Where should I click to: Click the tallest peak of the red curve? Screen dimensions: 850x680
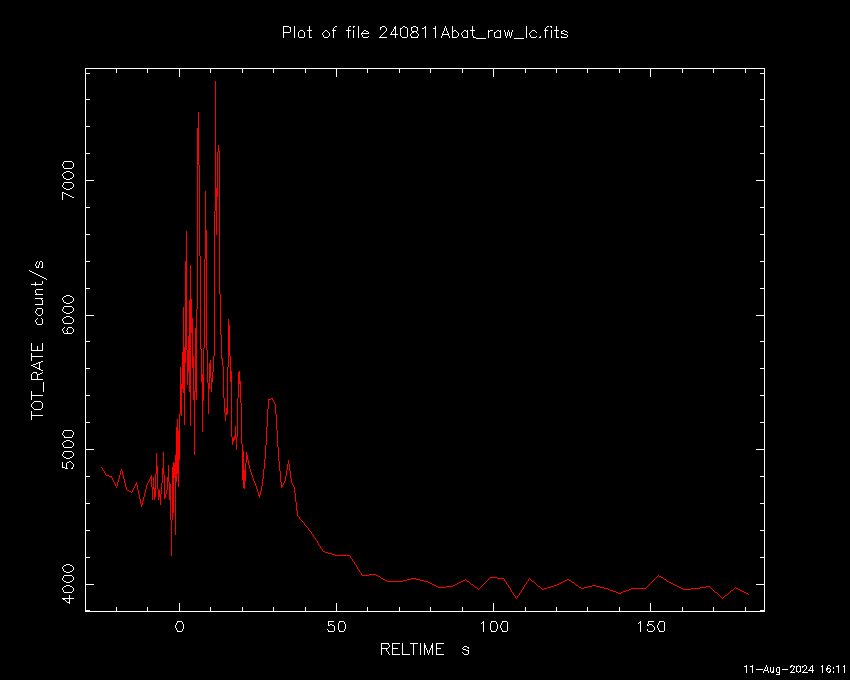(x=215, y=82)
